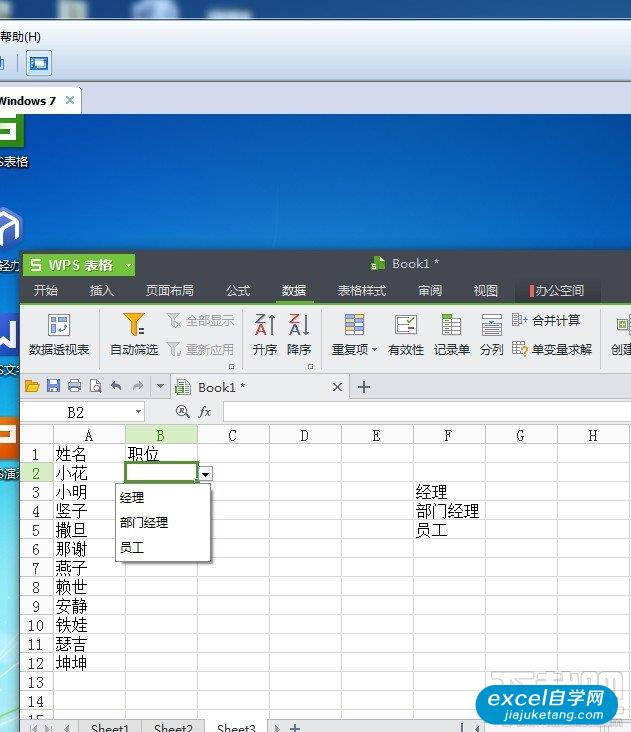Click cell F4 with 部门经理
631x732 pixels.
(x=449, y=511)
